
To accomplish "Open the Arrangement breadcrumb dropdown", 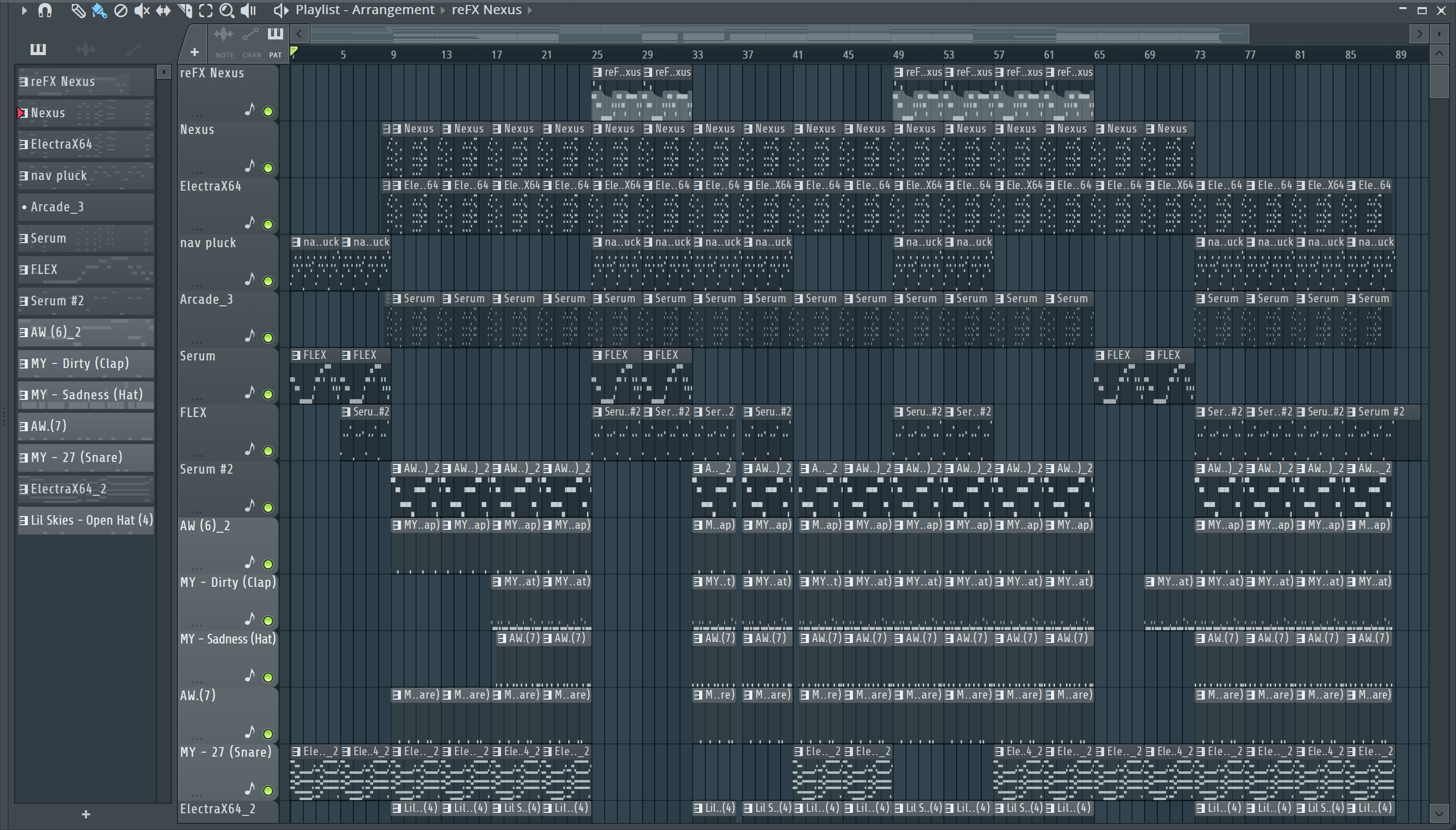I will 442,10.
